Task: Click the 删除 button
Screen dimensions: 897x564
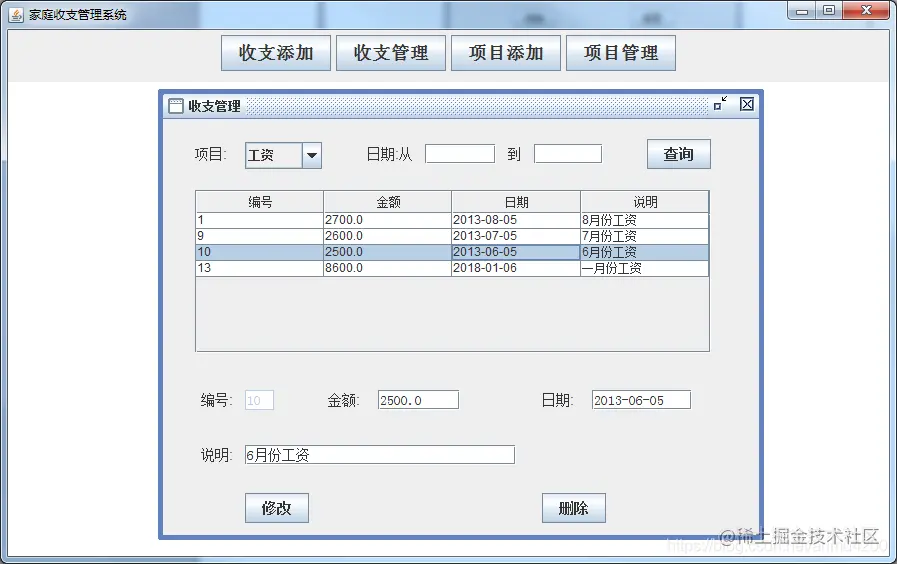Action: tap(574, 508)
